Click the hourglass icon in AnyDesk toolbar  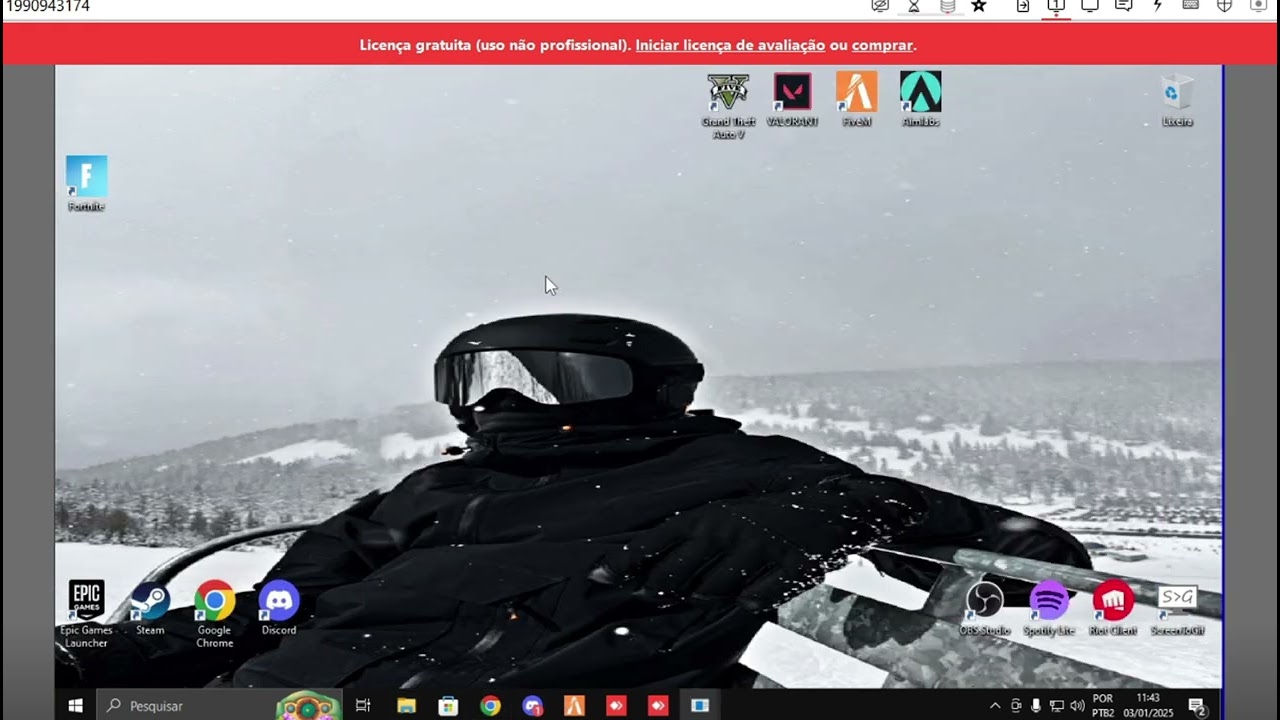(913, 6)
